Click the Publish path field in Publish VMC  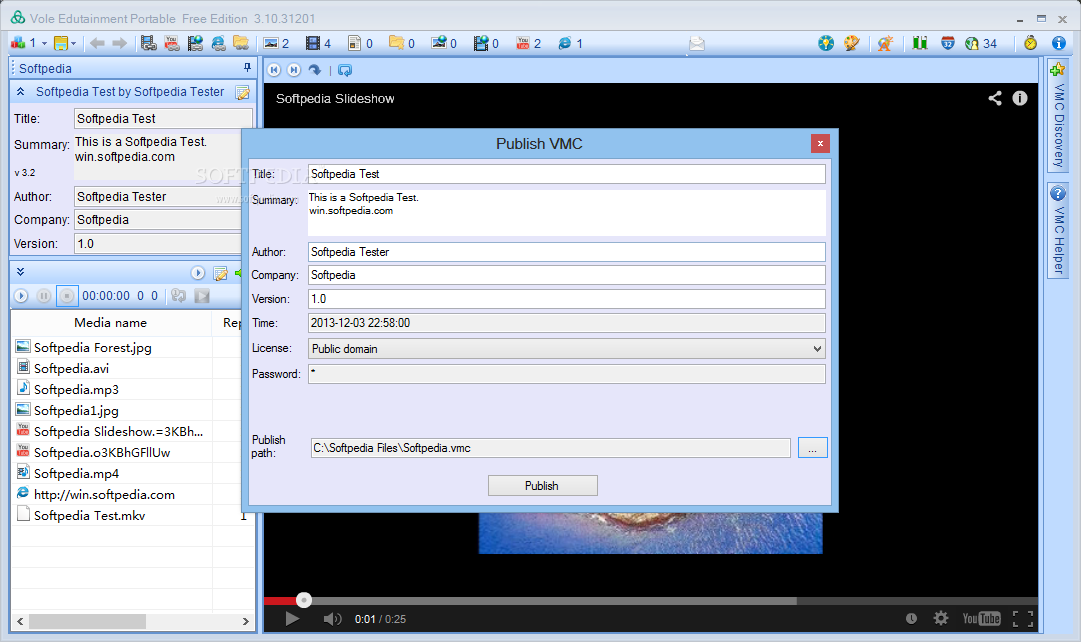coord(550,448)
